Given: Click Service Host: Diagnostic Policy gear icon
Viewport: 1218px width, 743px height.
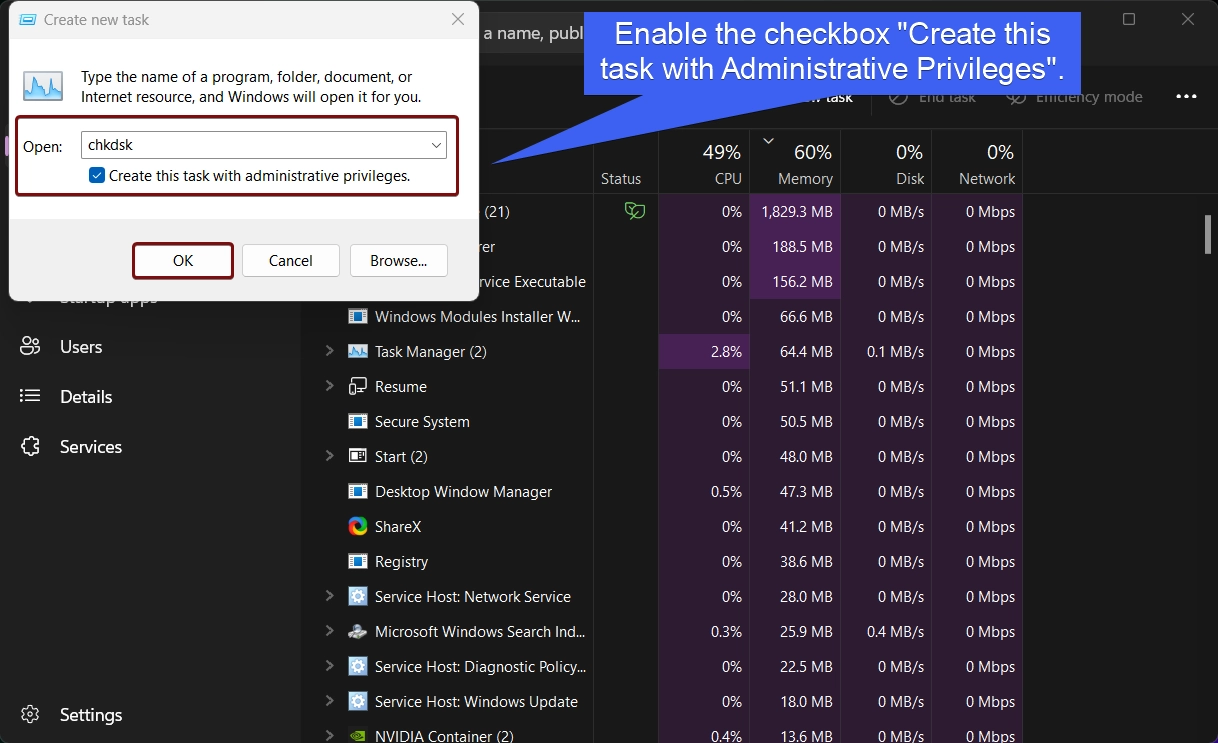Looking at the screenshot, I should pyautogui.click(x=358, y=667).
